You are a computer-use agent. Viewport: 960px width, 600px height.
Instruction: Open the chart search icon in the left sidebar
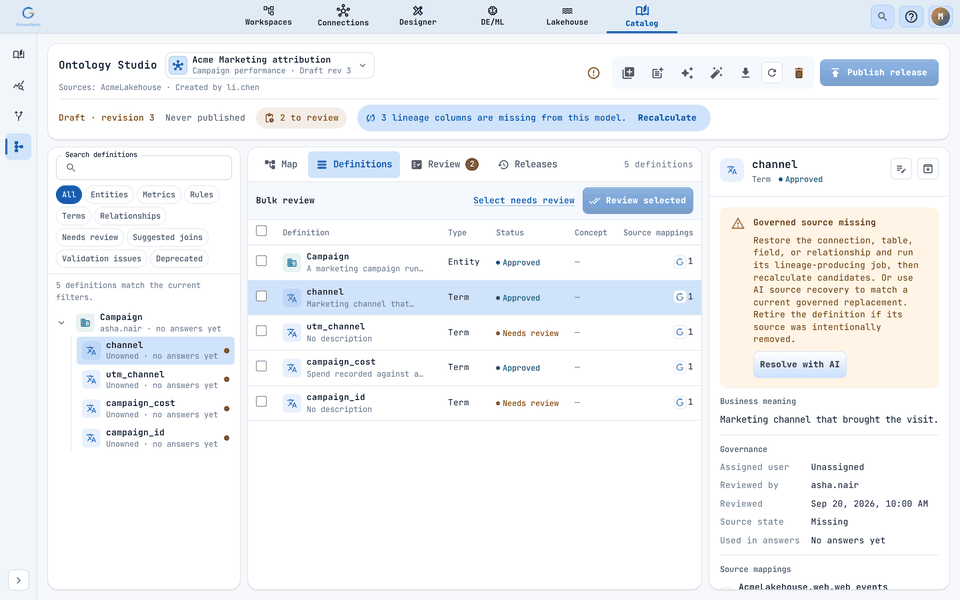(x=18, y=85)
